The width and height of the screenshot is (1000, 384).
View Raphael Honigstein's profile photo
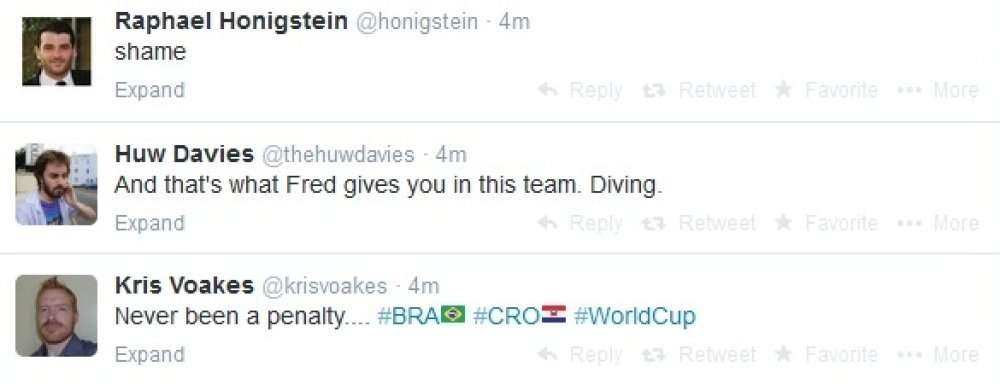pos(56,51)
